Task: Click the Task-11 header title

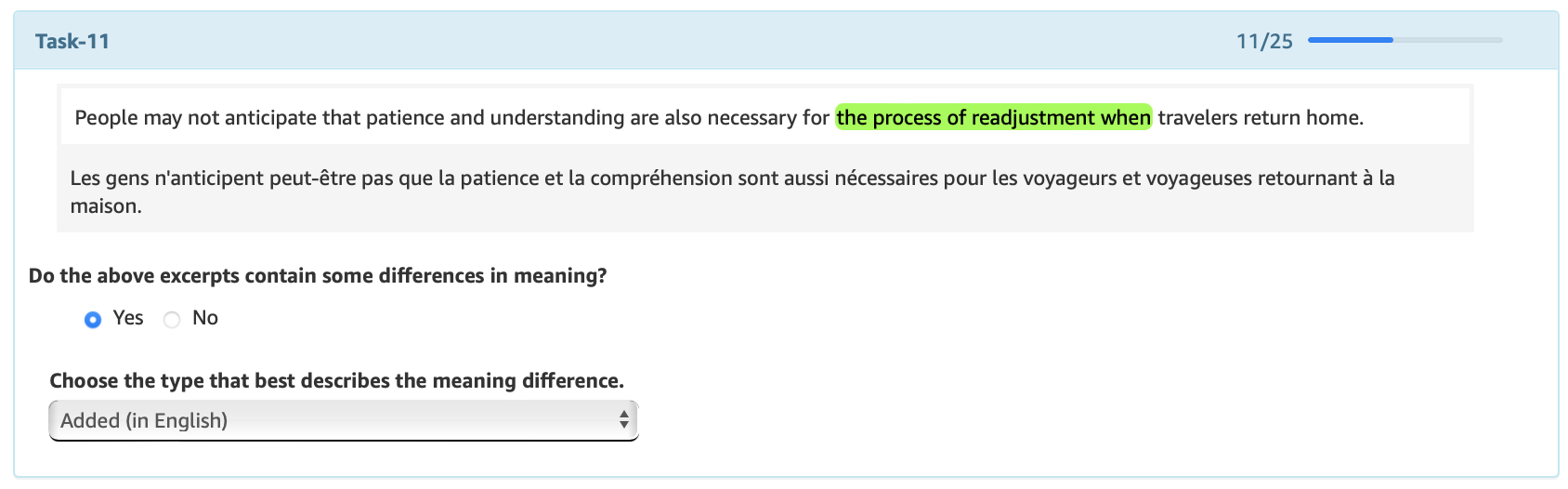Action: click(x=72, y=41)
